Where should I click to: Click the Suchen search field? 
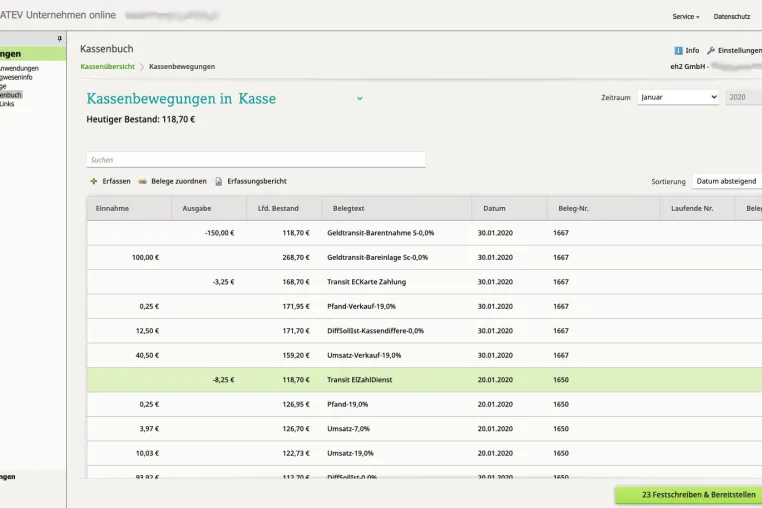[x=256, y=159]
